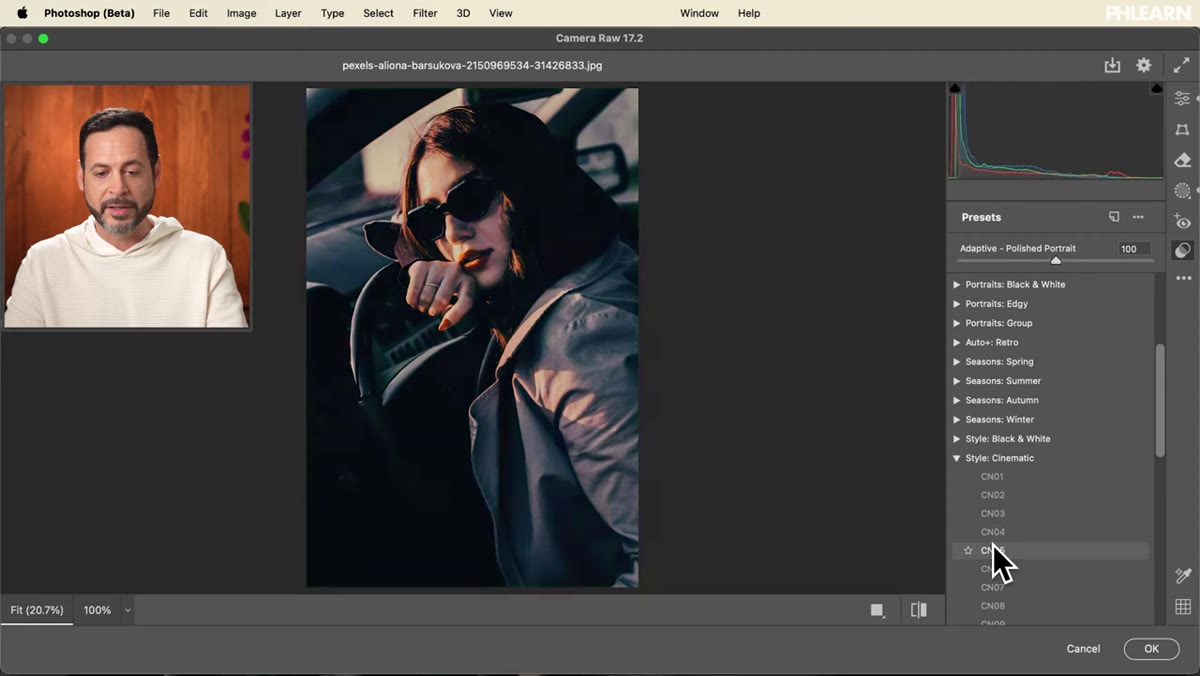Open the Type menu
Screen dimensions: 1200x676
point(332,13)
